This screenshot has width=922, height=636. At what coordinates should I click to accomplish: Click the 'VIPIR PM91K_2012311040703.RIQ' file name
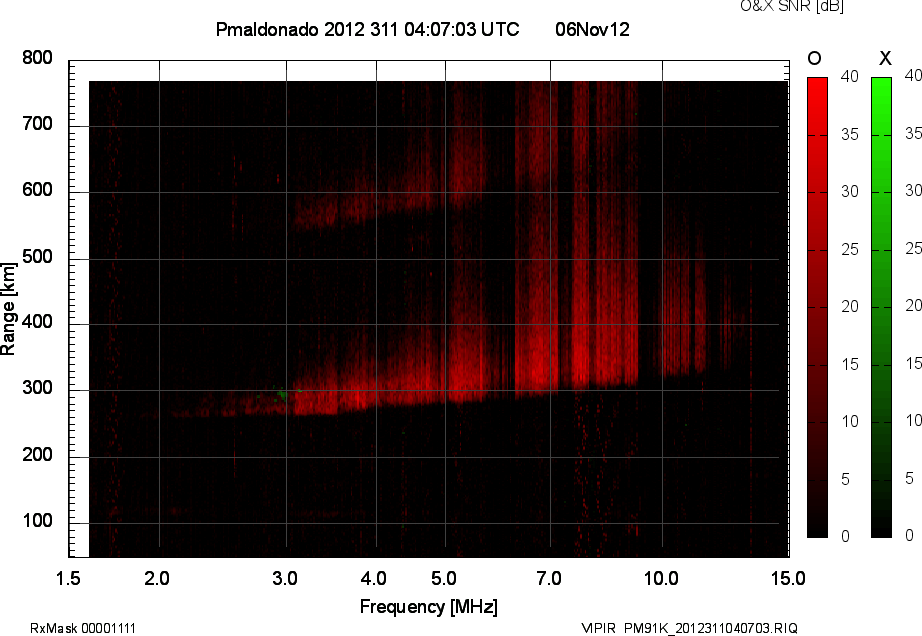click(690, 628)
